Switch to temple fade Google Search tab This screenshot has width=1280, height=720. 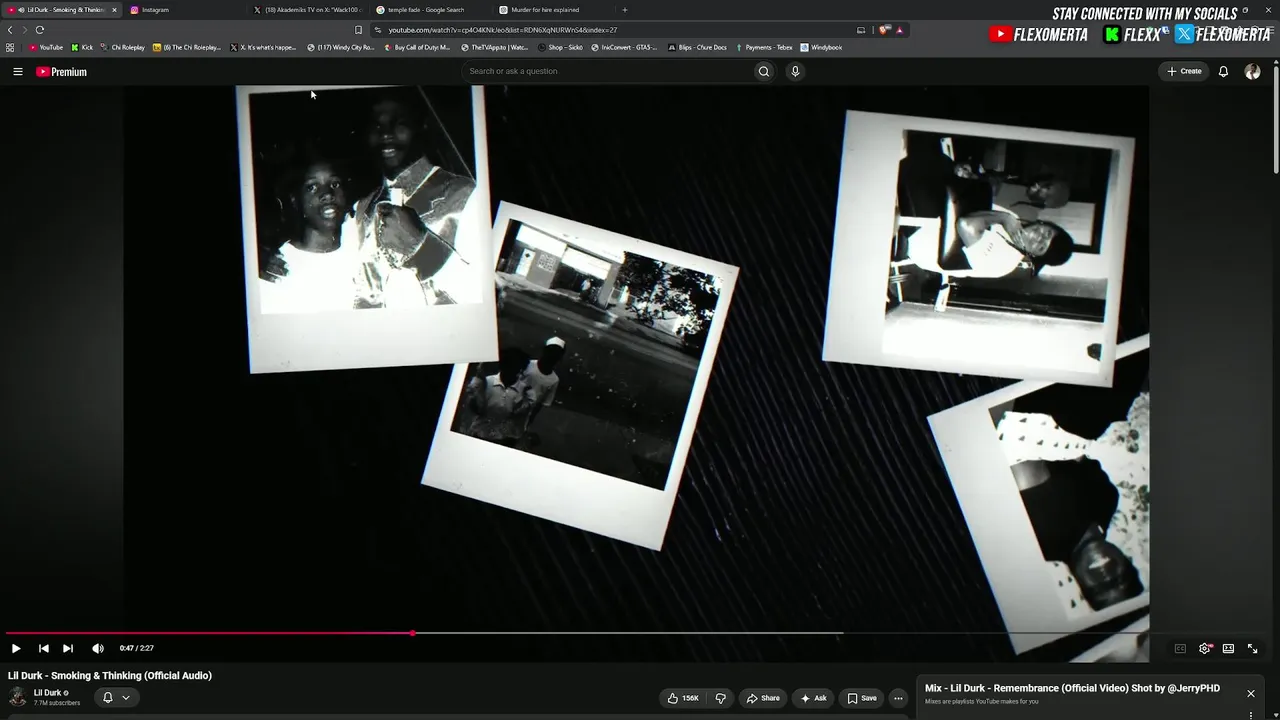point(431,10)
